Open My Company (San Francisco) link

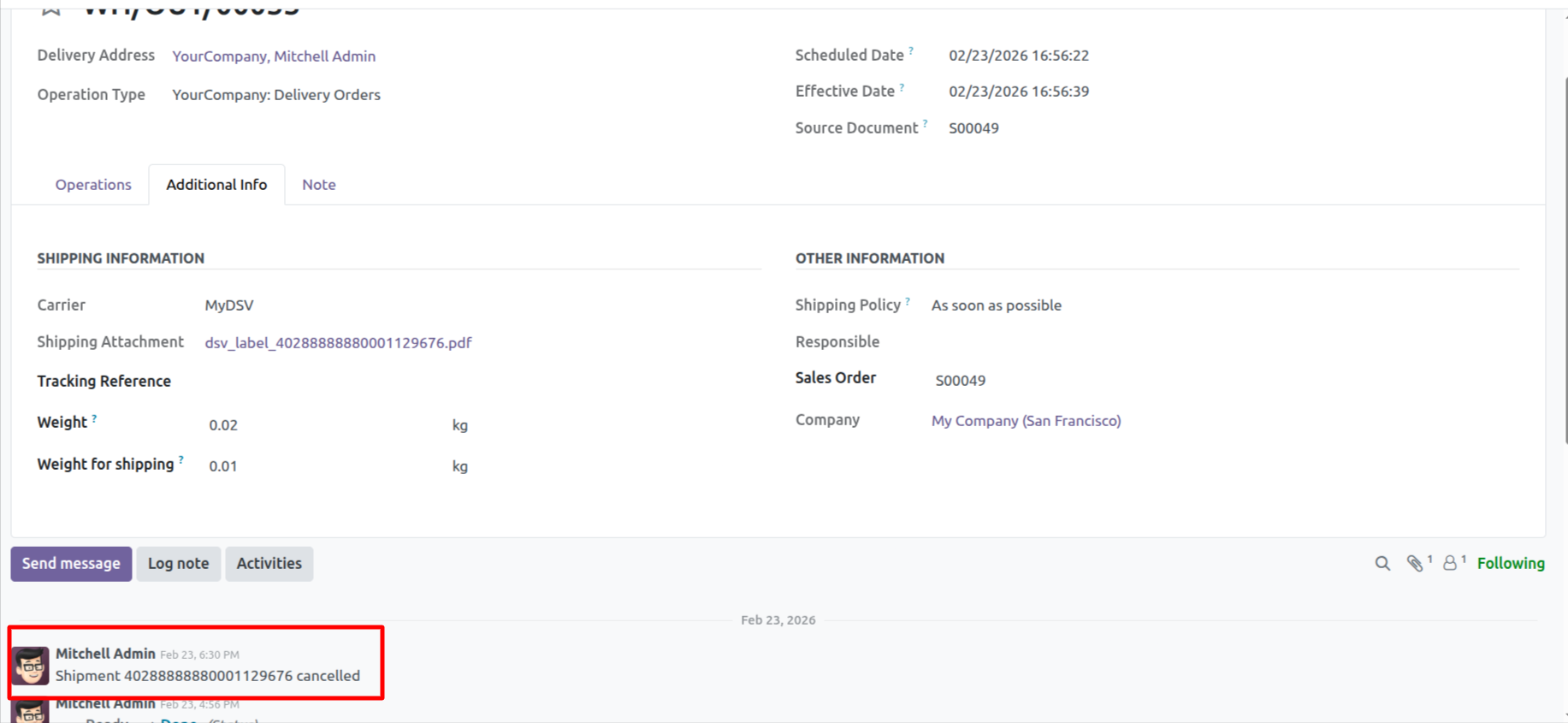pyautogui.click(x=1026, y=421)
